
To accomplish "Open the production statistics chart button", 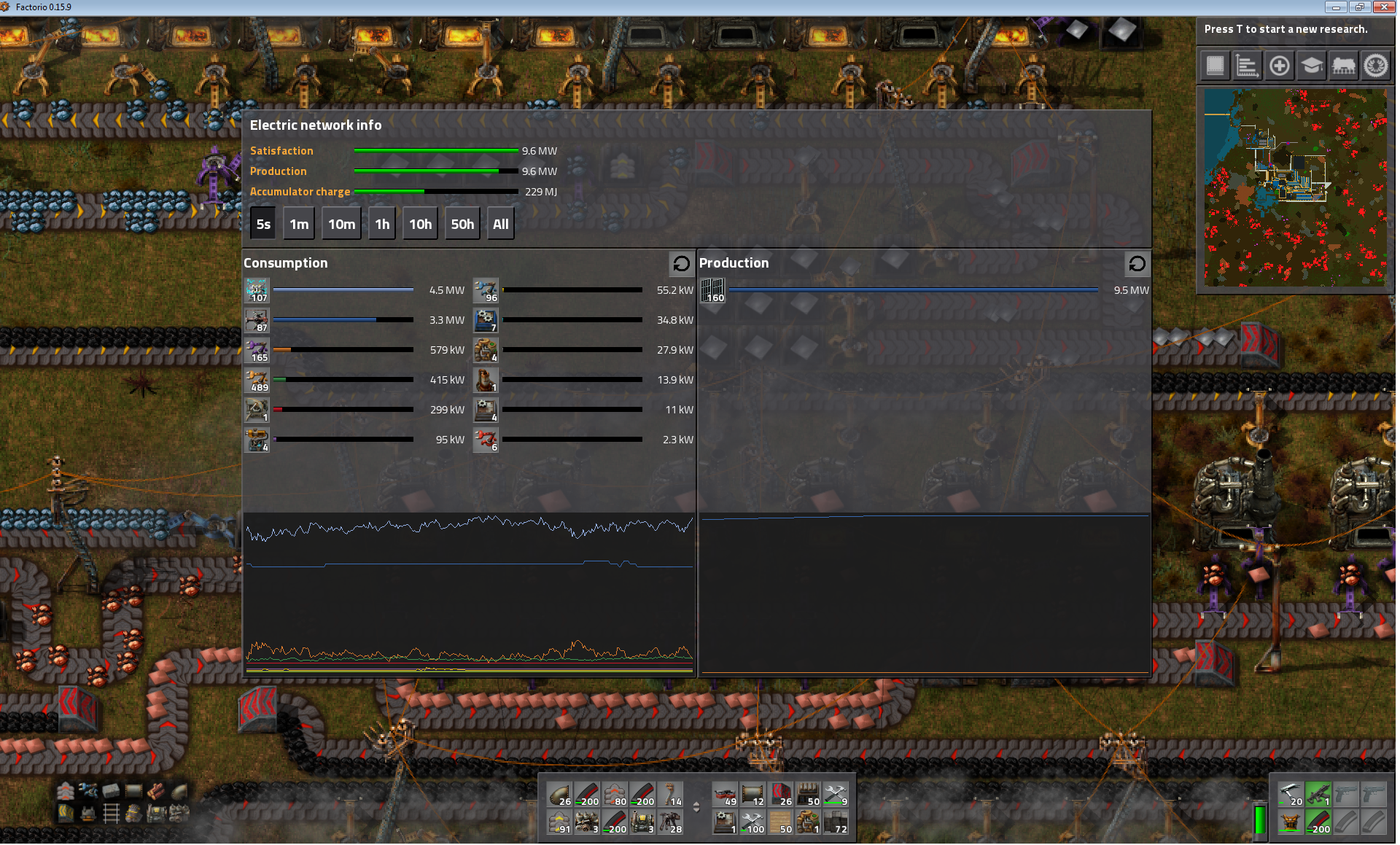I will tap(1247, 66).
